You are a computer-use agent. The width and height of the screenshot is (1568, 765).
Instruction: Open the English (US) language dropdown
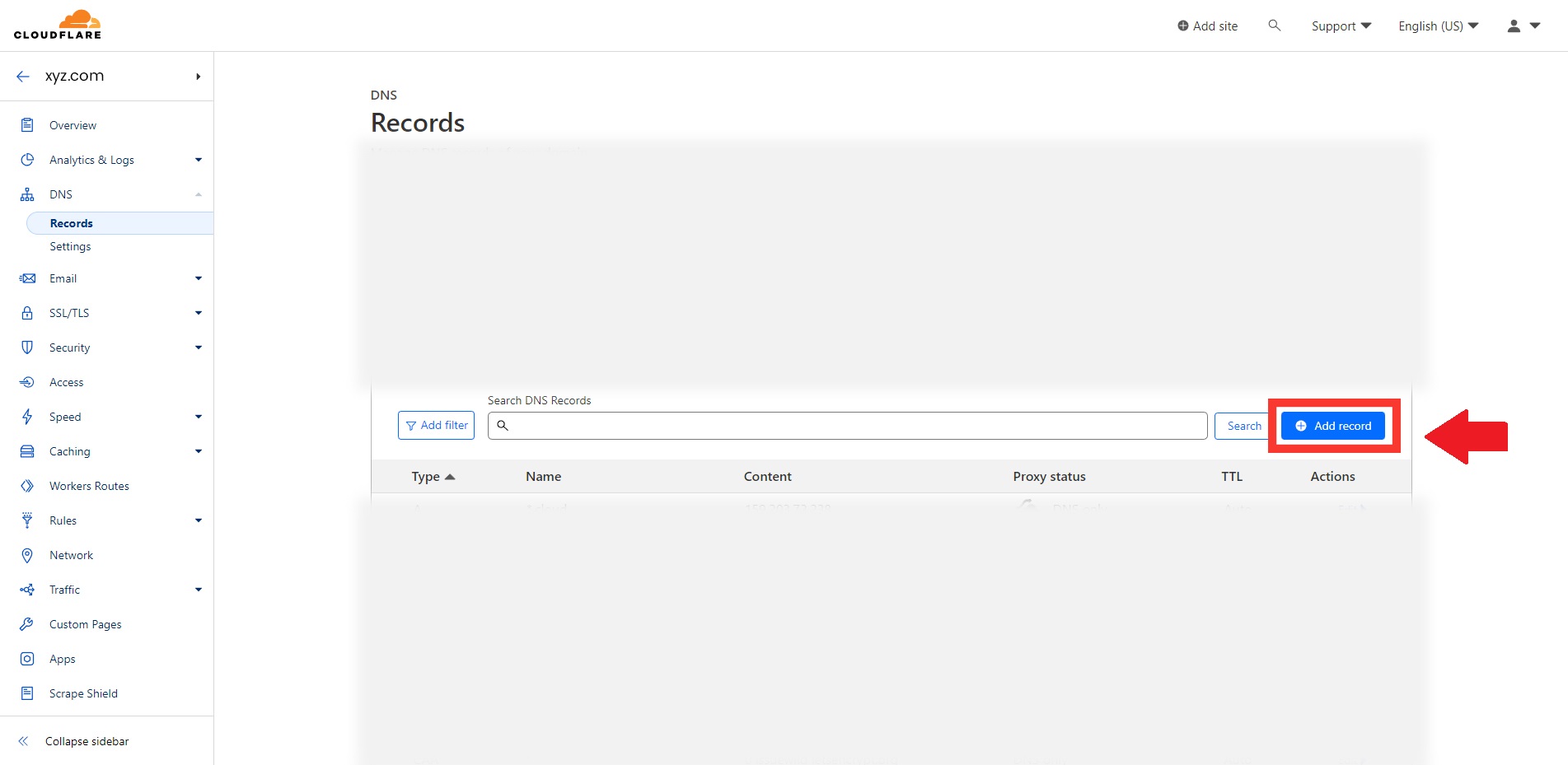pyautogui.click(x=1438, y=26)
